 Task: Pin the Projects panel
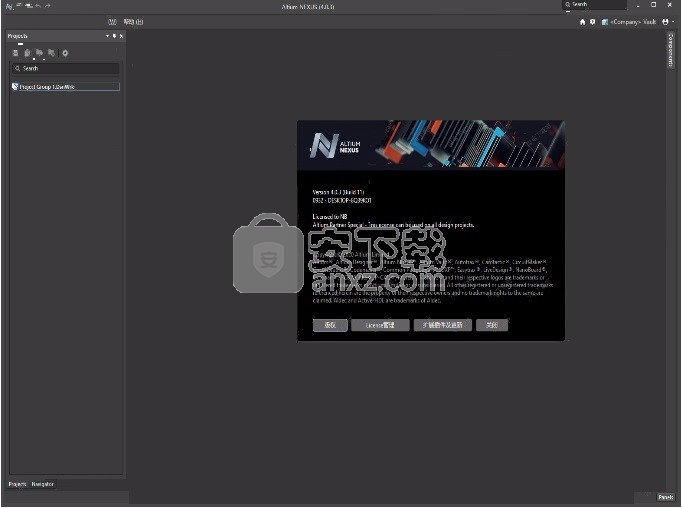[114, 36]
